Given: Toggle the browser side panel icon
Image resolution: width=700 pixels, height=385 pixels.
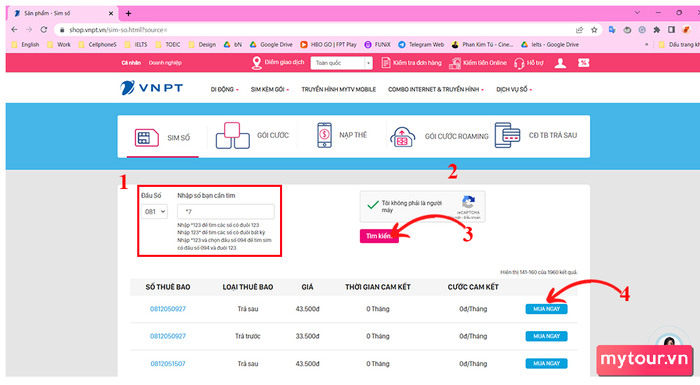Looking at the screenshot, I should 671,30.
